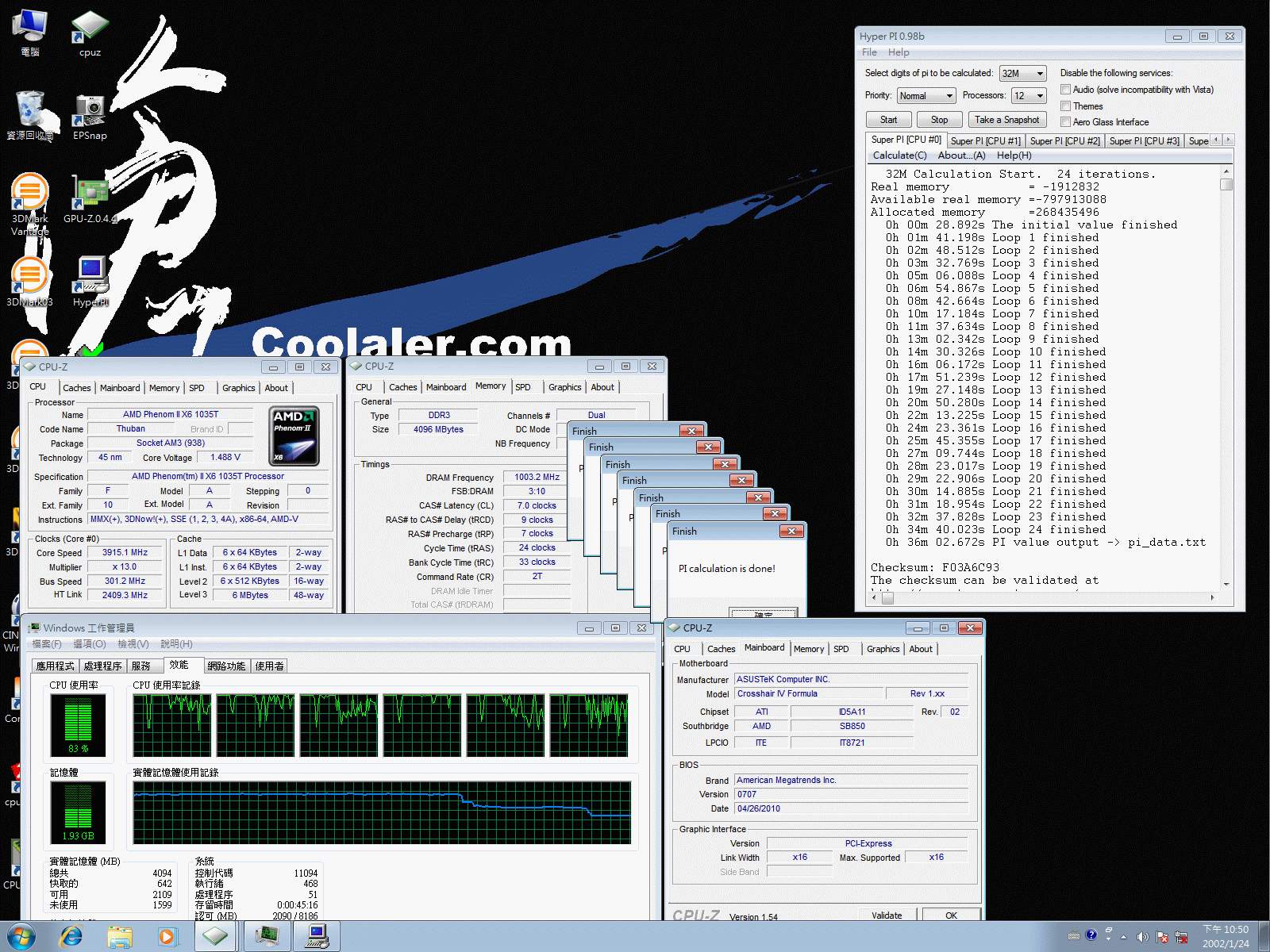
Task: Click the BIOS date 04/26/2010 field
Action: 851,808
